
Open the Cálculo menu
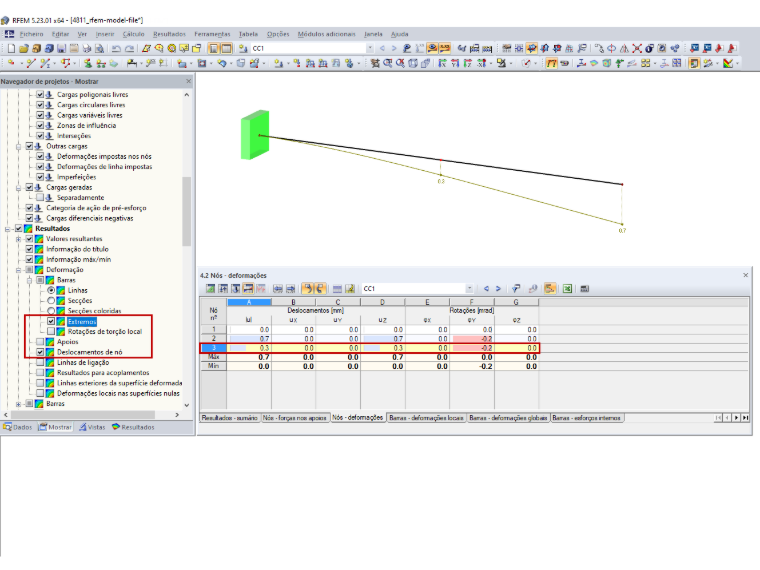133,34
